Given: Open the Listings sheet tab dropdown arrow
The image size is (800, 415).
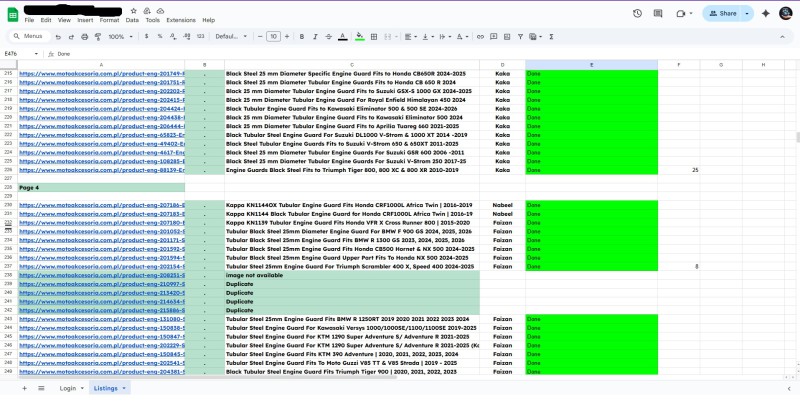Looking at the screenshot, I should (x=124, y=387).
